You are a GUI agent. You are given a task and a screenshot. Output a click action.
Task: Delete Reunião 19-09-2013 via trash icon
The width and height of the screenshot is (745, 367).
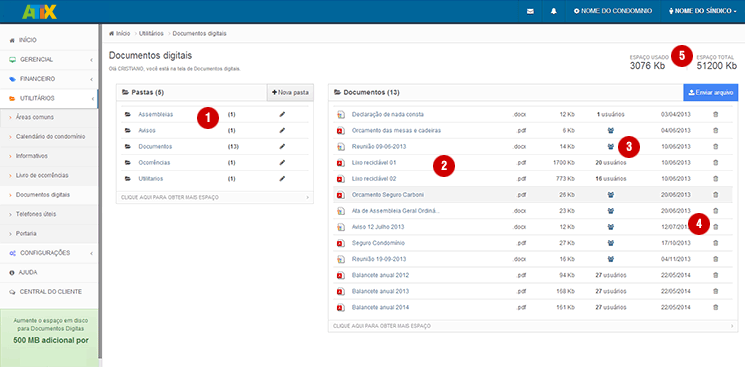pyautogui.click(x=716, y=259)
